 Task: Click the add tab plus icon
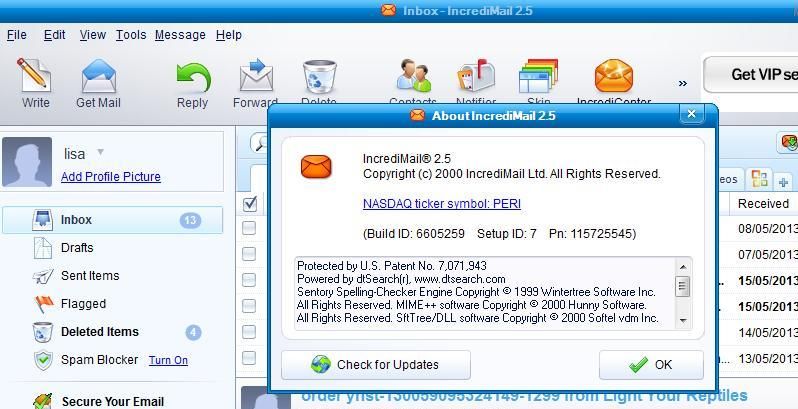[784, 181]
